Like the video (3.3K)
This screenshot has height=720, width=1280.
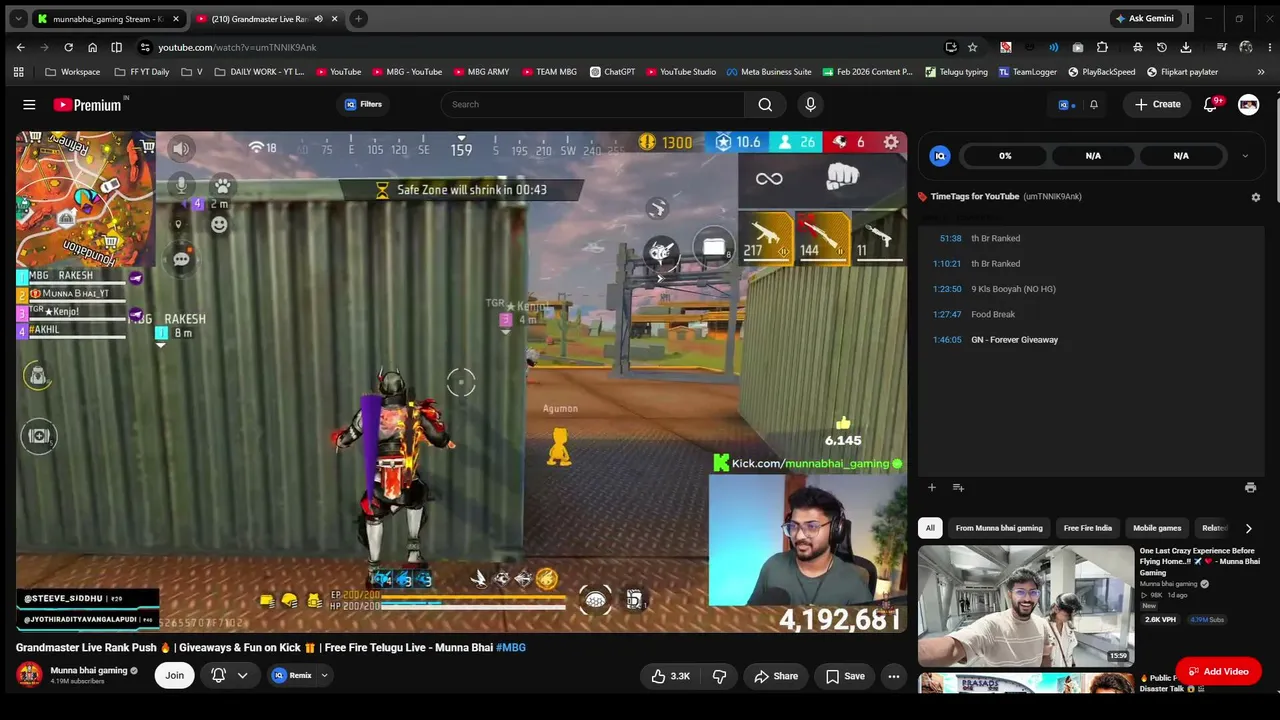(x=671, y=676)
